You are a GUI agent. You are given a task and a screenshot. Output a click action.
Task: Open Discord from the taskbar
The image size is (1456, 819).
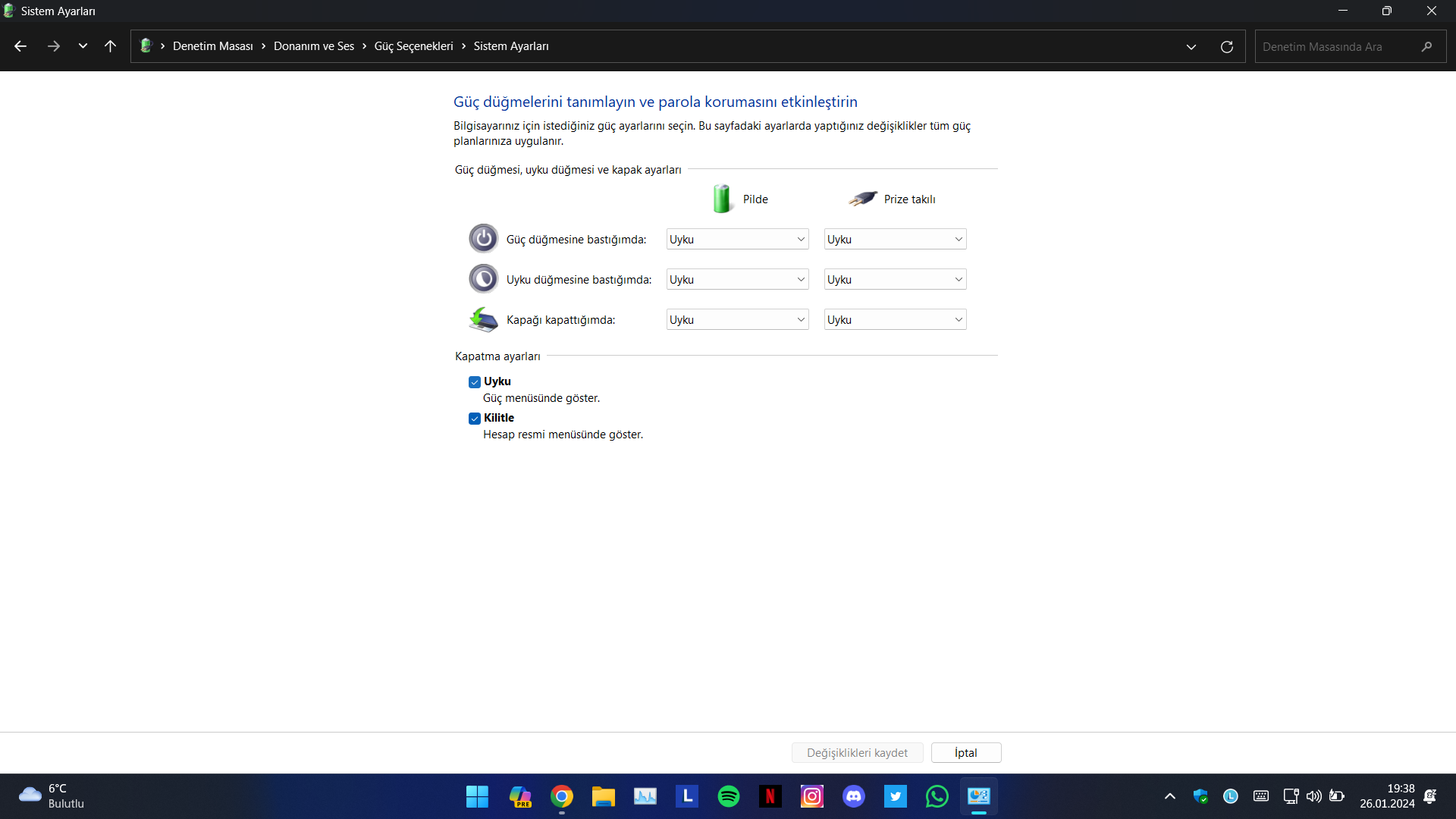click(x=853, y=796)
